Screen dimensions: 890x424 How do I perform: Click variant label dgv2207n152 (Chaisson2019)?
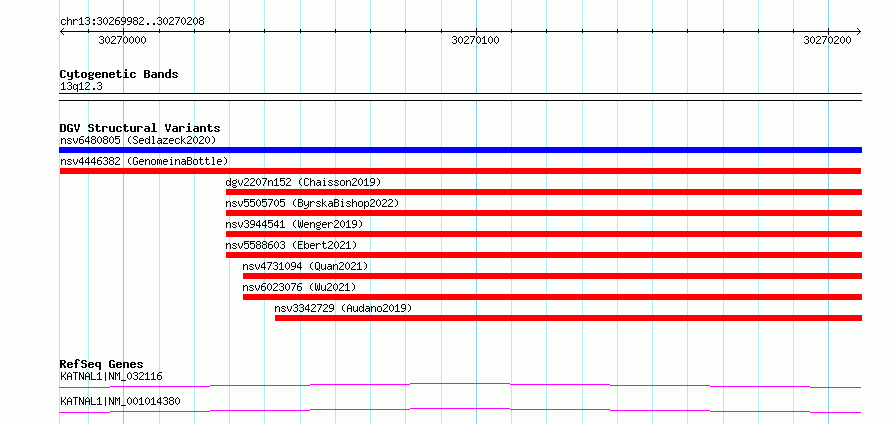(x=303, y=182)
